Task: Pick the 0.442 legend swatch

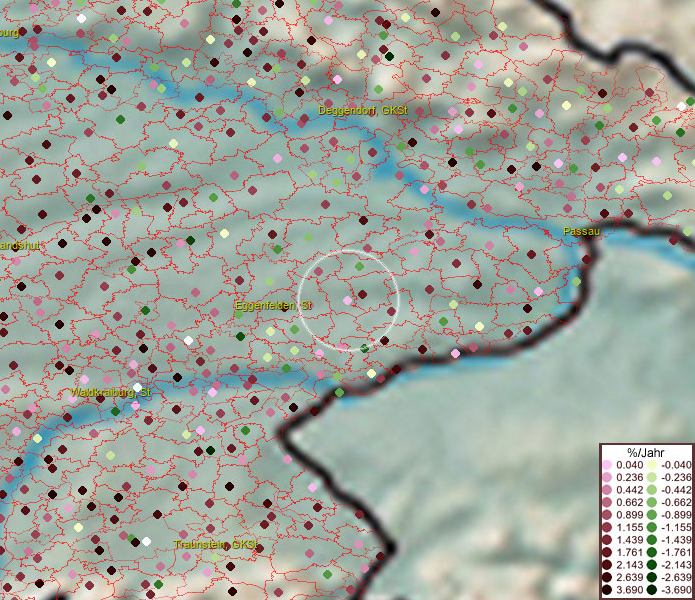Action: (607, 490)
